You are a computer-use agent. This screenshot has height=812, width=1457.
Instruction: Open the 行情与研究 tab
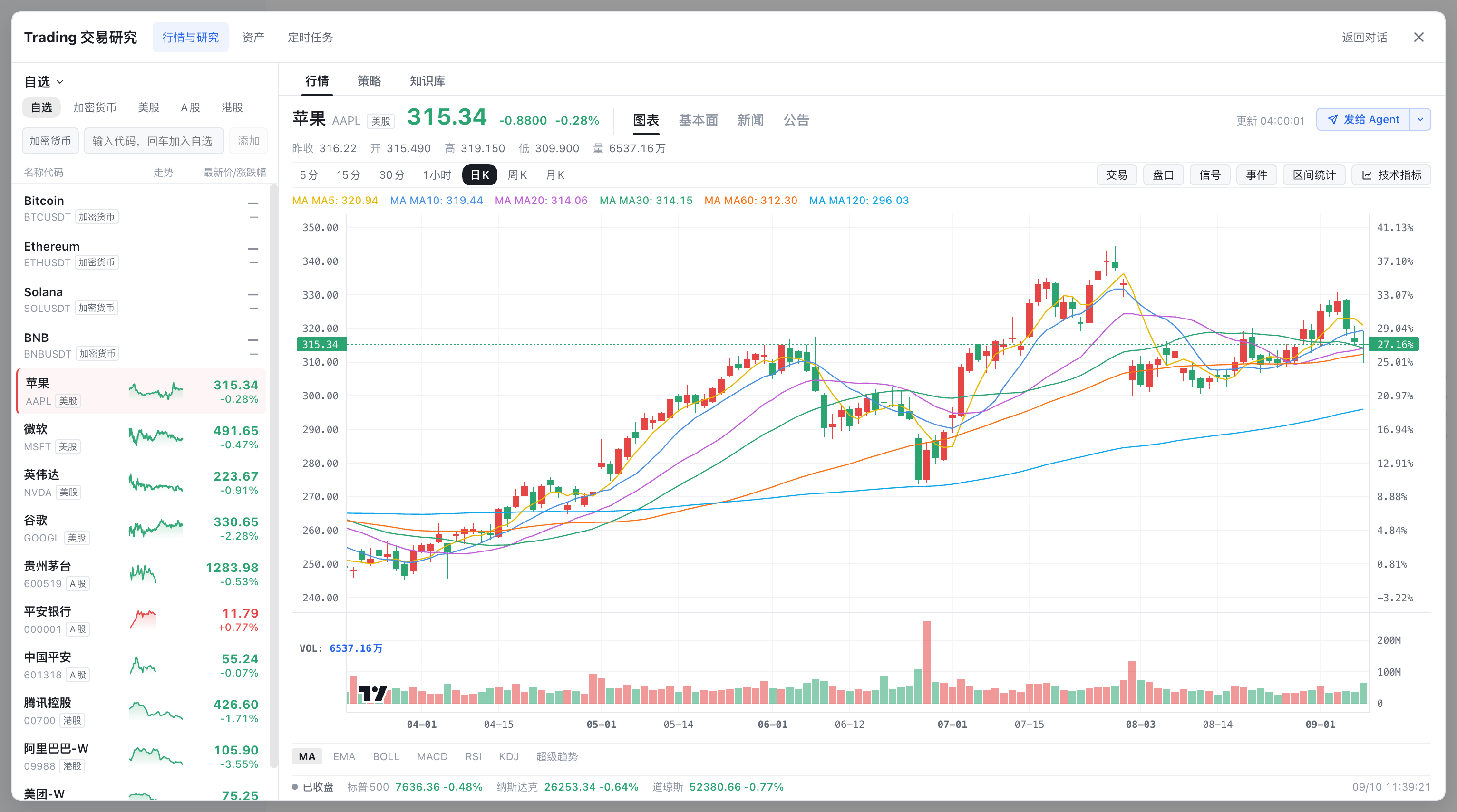[x=191, y=38]
